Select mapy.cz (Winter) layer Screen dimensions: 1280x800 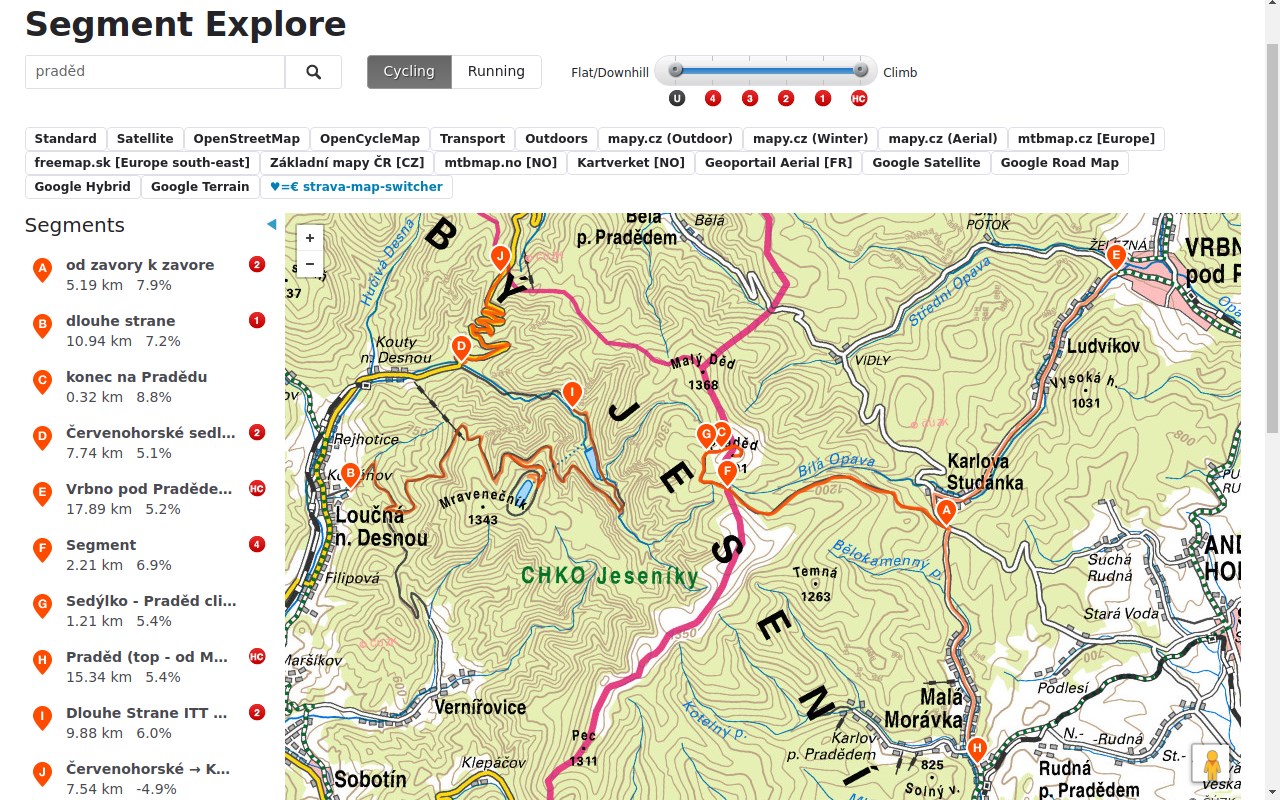tap(811, 139)
